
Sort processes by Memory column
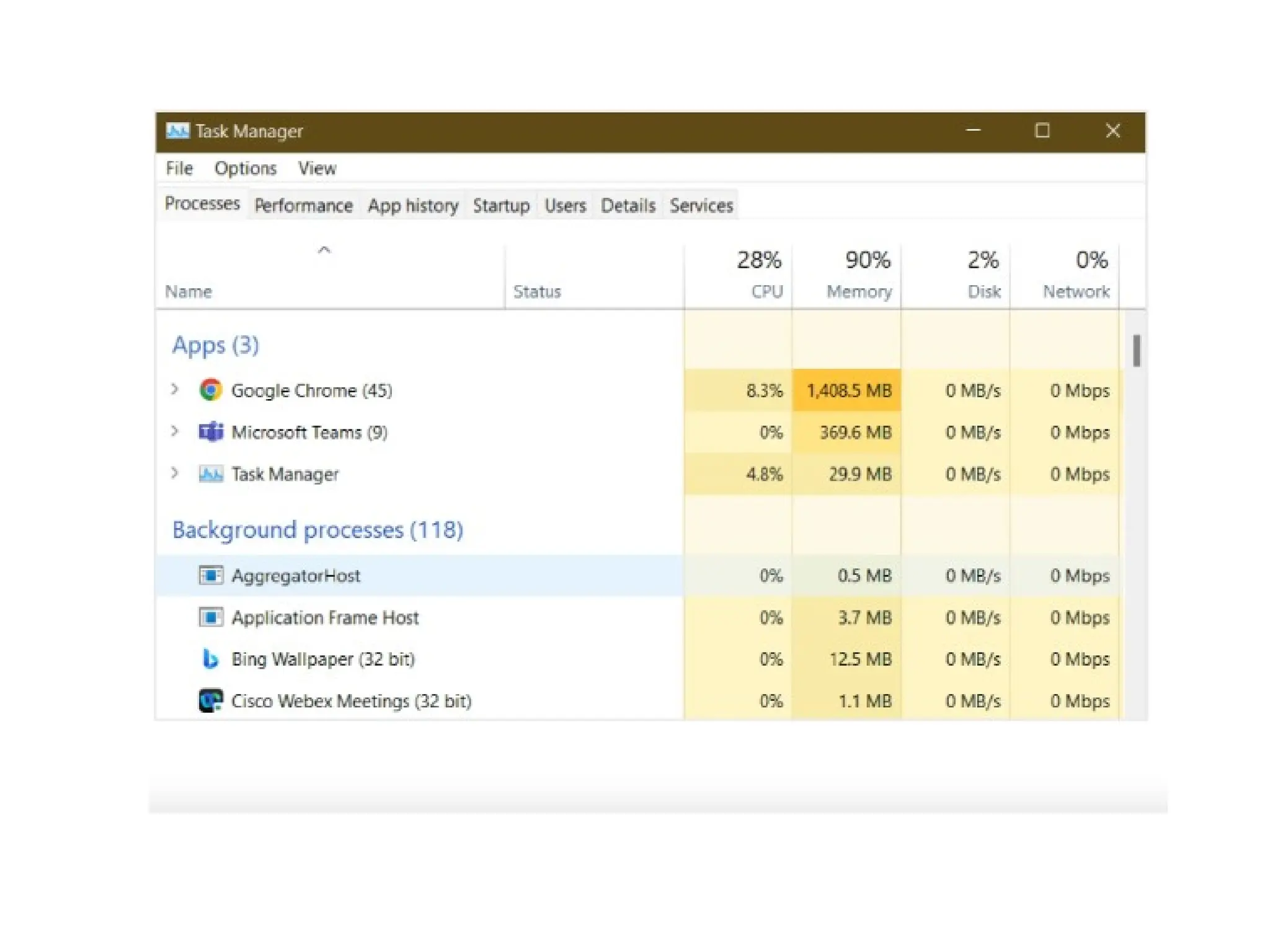pos(858,291)
